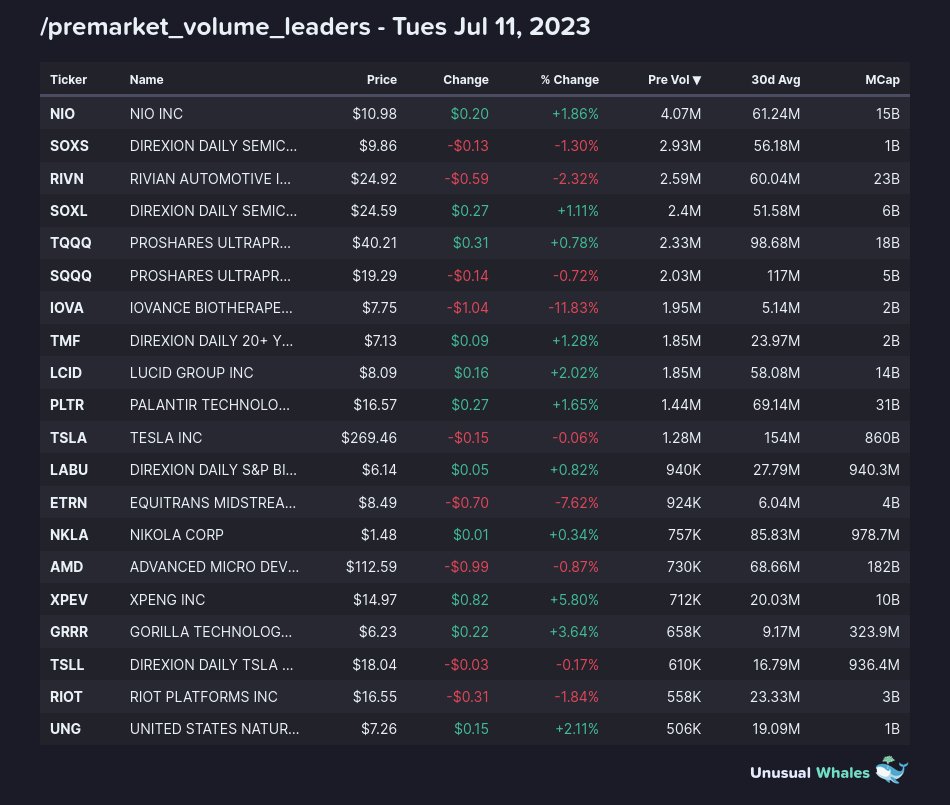Click the PALANTIR TECHNOLO... name cell
This screenshot has width=950, height=805.
(210, 405)
